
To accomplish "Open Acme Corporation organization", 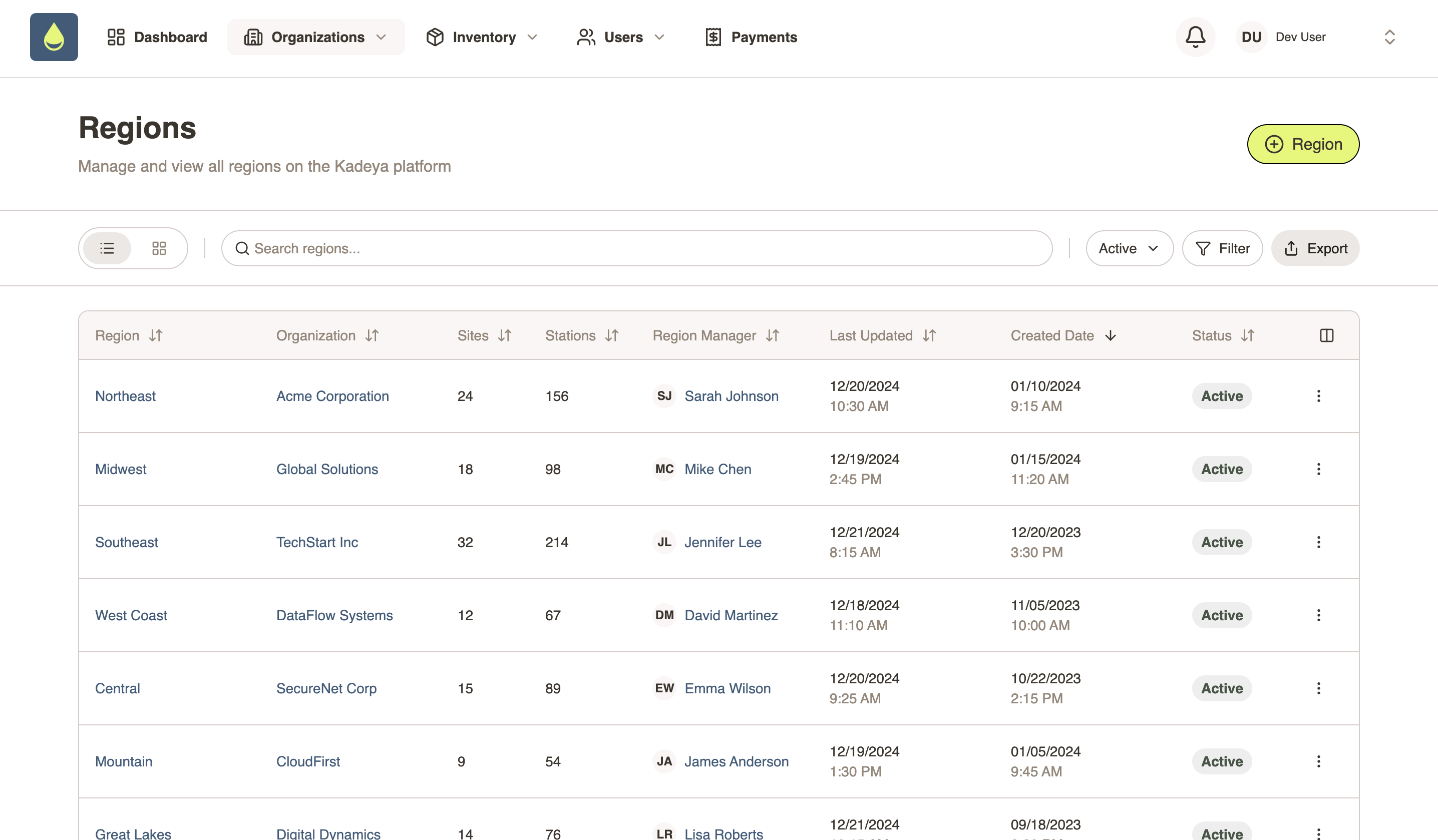I will (332, 396).
